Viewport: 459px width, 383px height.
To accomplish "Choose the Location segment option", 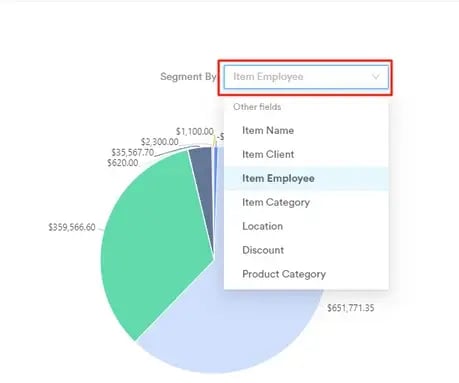I will (x=306, y=226).
